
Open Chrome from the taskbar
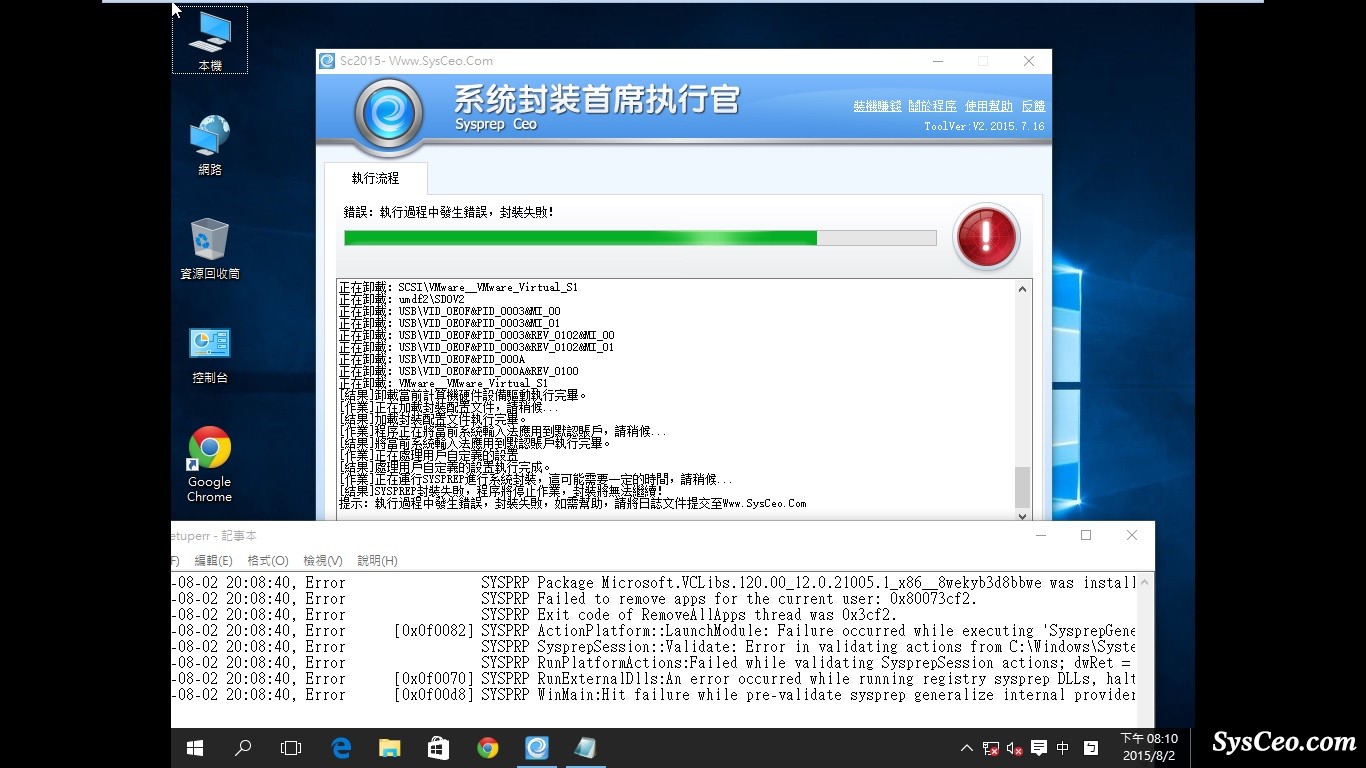click(x=487, y=748)
